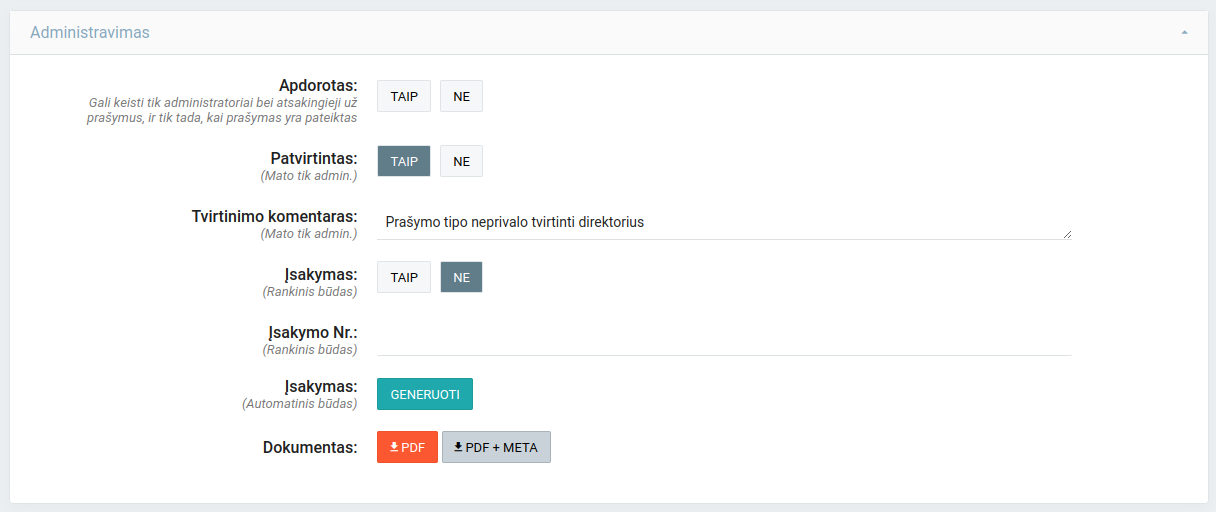Set Apdorotas to NE
This screenshot has height=512, width=1216.
[x=461, y=97]
